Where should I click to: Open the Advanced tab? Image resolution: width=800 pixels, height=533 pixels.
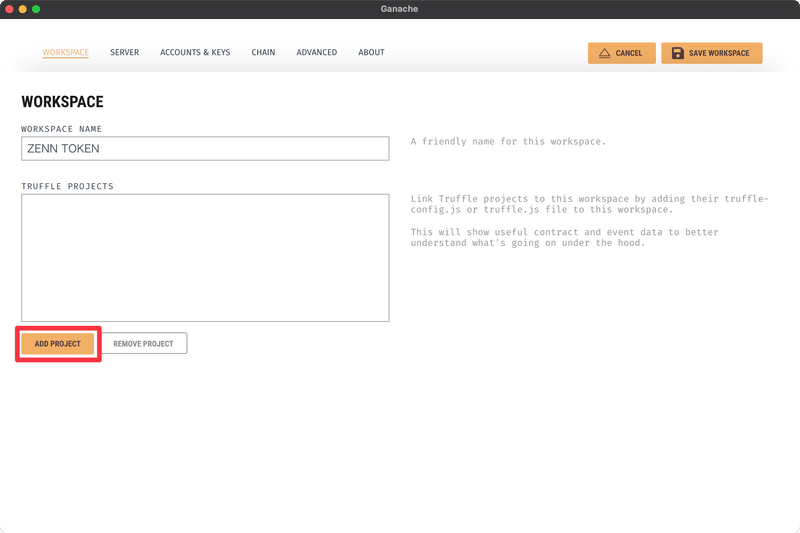click(x=317, y=53)
